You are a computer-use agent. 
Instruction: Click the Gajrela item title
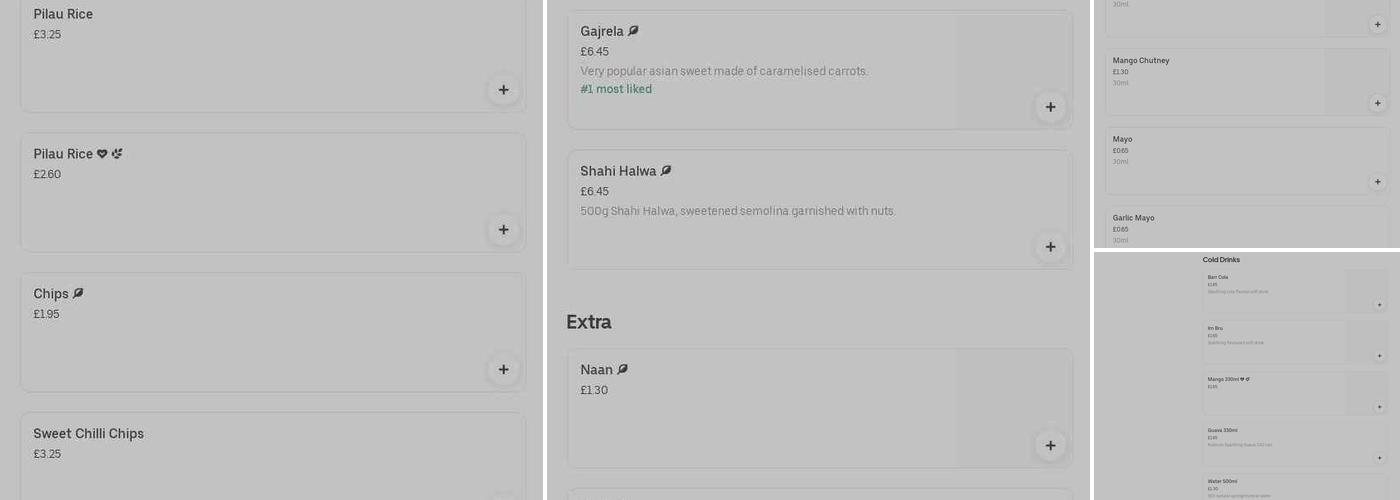tap(601, 32)
